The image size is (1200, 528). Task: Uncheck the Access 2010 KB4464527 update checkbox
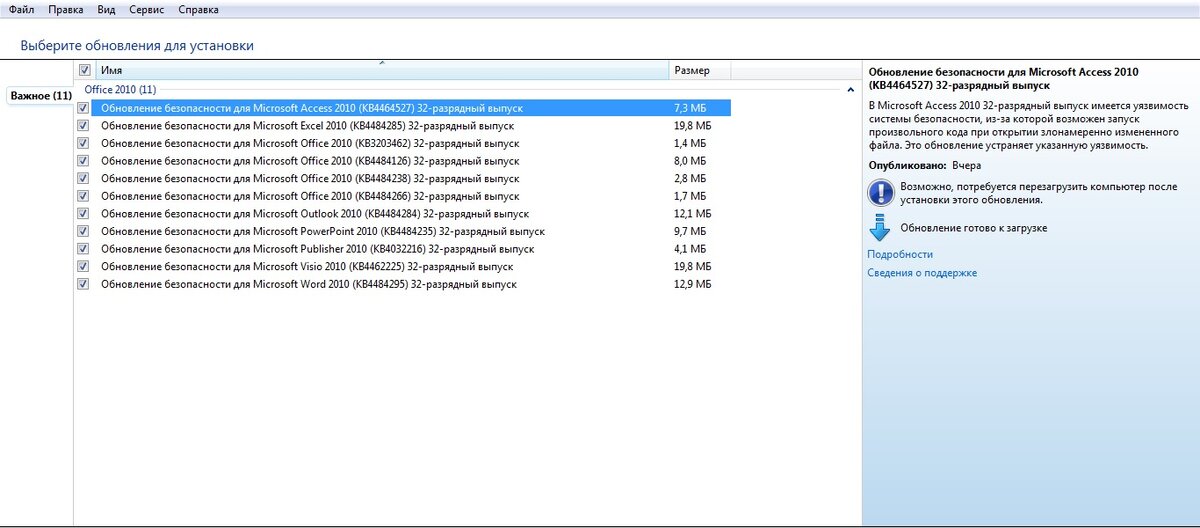[83, 107]
